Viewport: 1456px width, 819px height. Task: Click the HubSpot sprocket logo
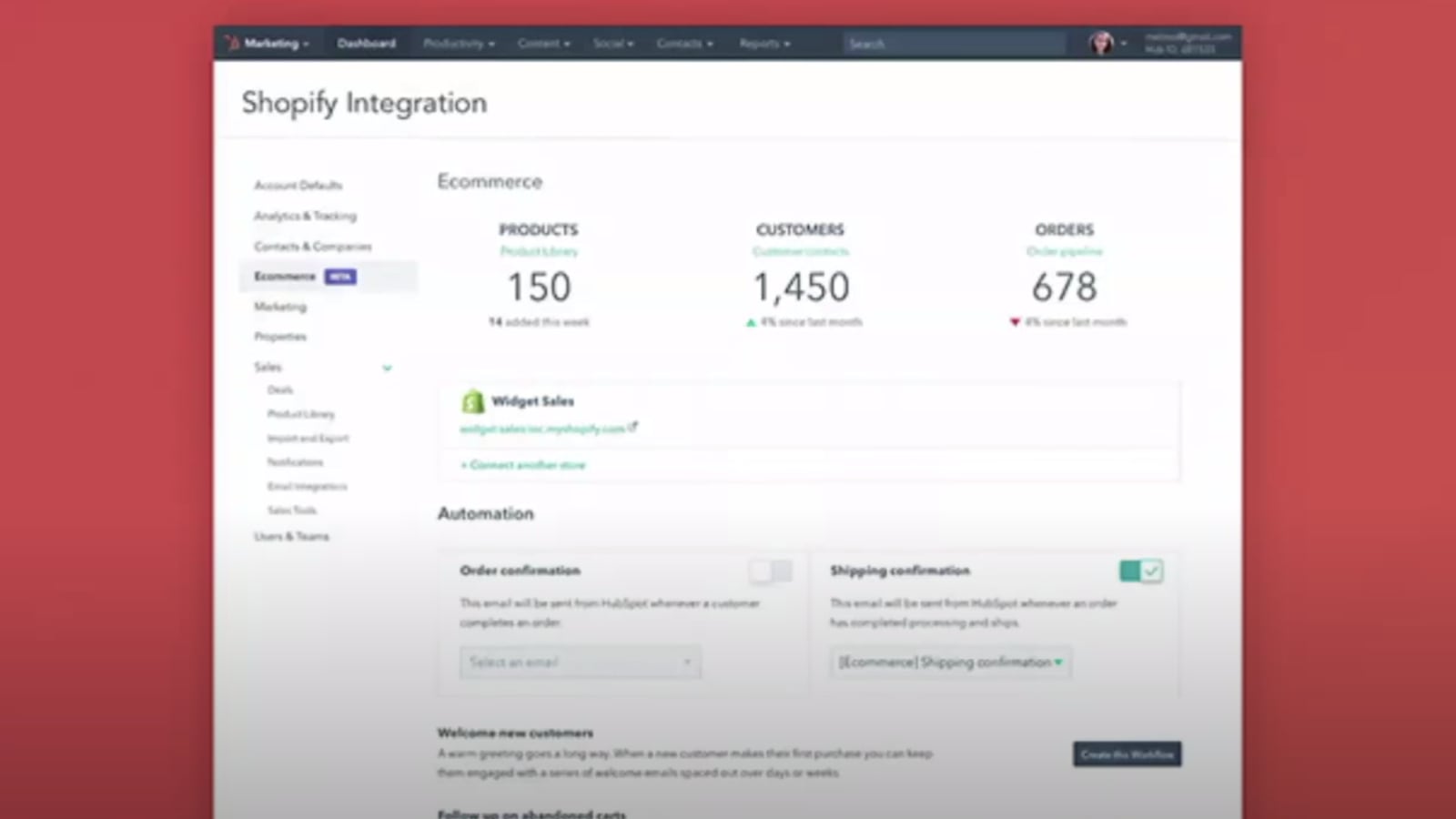pyautogui.click(x=231, y=43)
